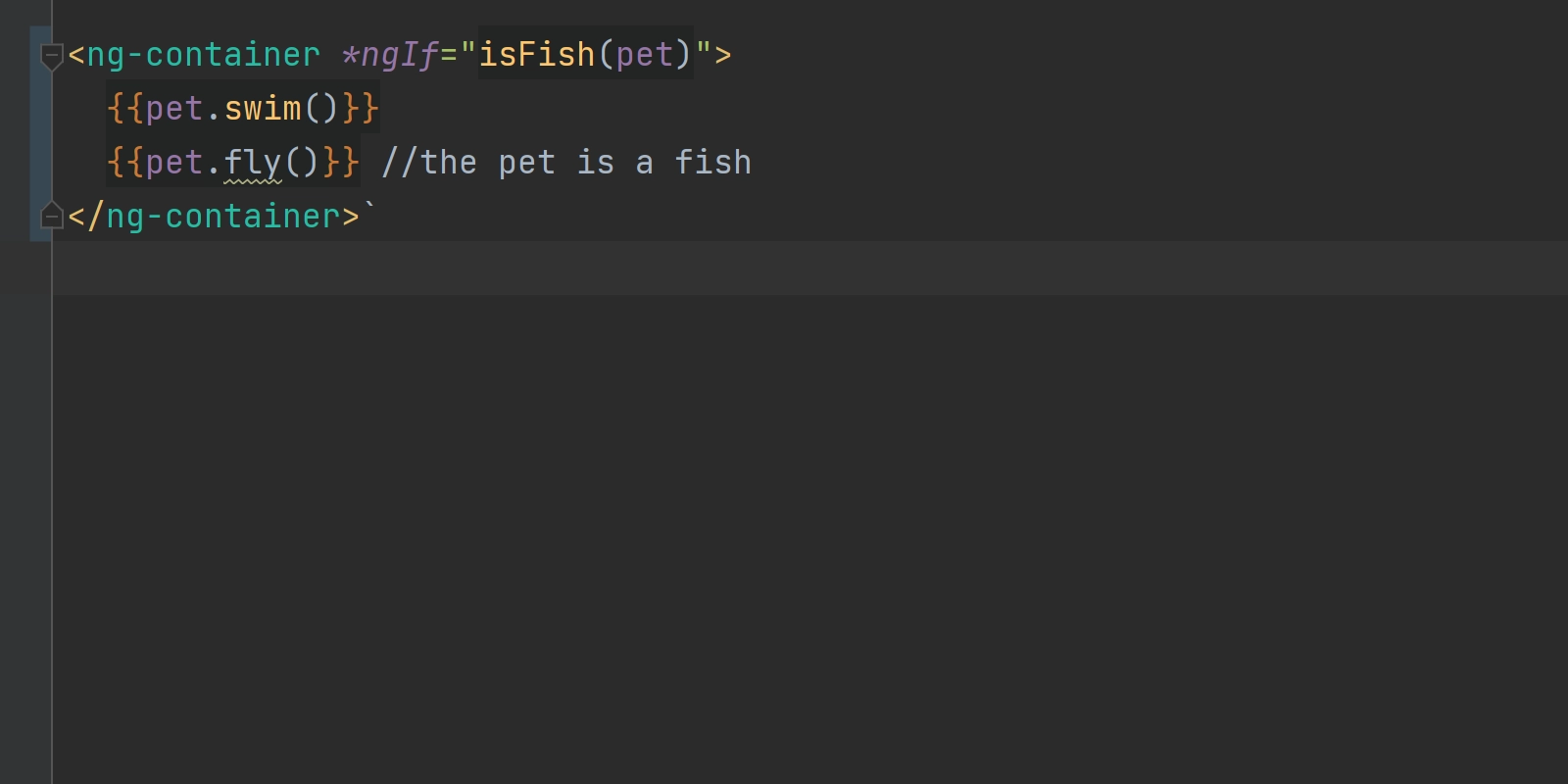Place cursor on the underlined fly method
The height and width of the screenshot is (784, 1568).
click(x=253, y=163)
